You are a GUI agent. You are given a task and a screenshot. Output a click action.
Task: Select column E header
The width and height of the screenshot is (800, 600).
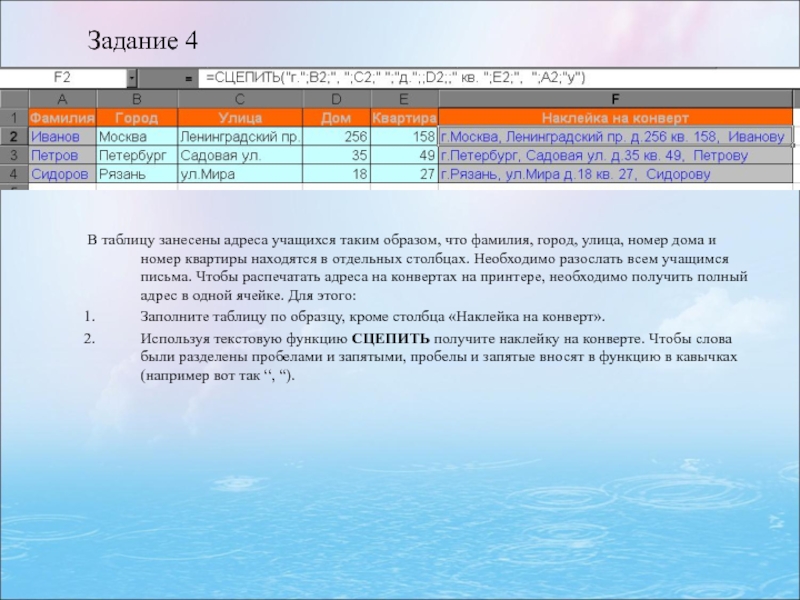click(404, 98)
